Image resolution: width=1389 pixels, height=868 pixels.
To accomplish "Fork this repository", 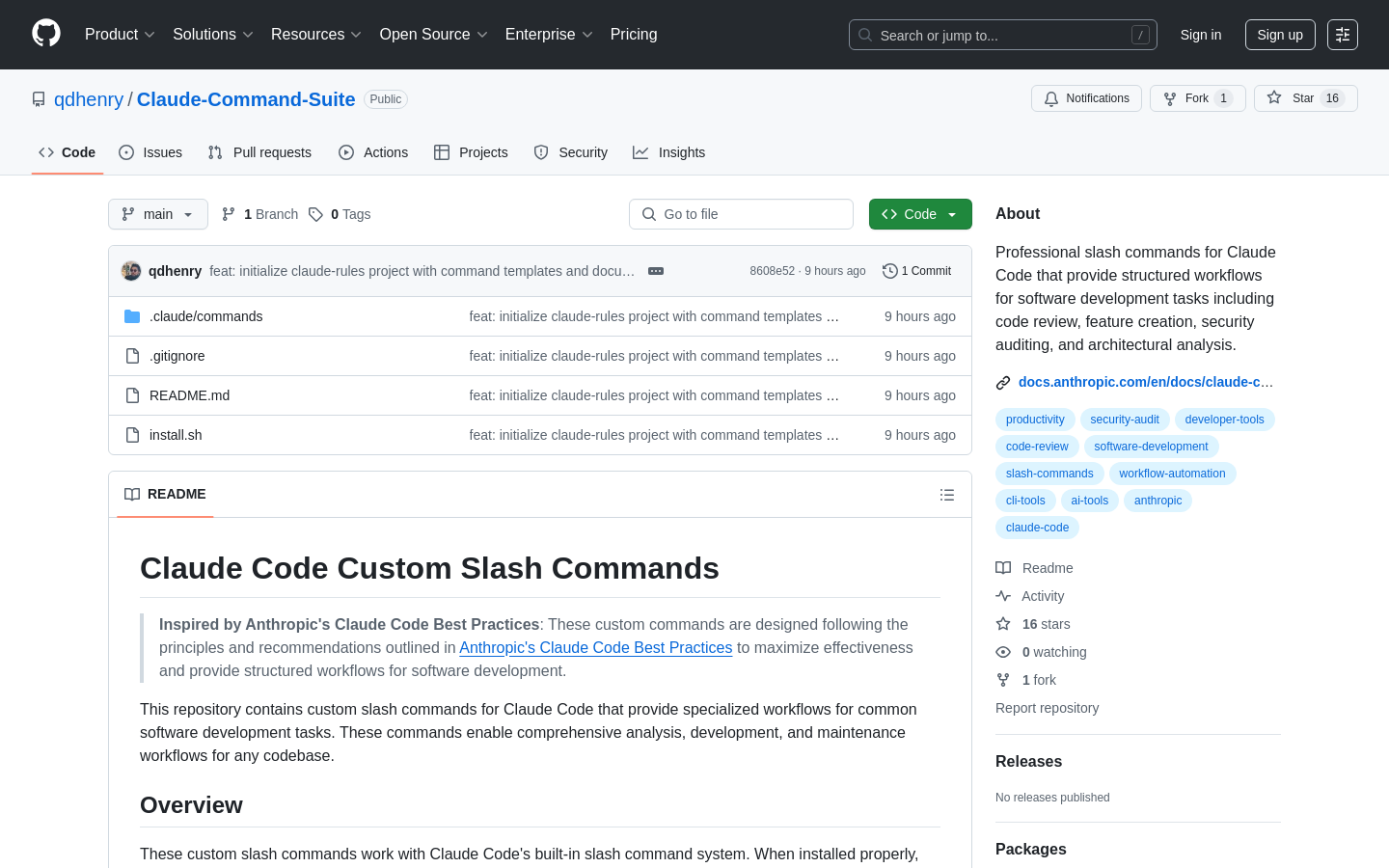I will [1197, 98].
